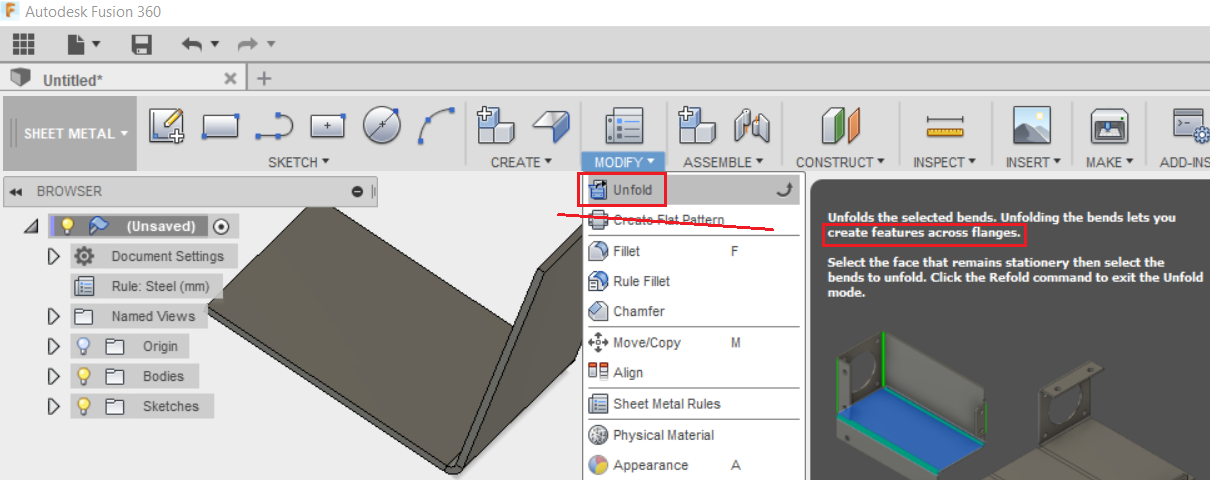Click the Sheet Metal Rules icon above Modify
This screenshot has height=480, width=1210.
coord(624,127)
